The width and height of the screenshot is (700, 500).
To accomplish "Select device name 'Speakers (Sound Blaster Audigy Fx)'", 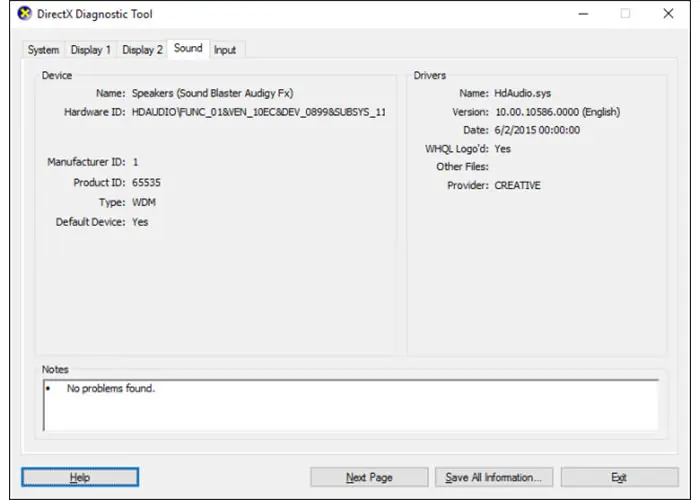I will pyautogui.click(x=212, y=93).
